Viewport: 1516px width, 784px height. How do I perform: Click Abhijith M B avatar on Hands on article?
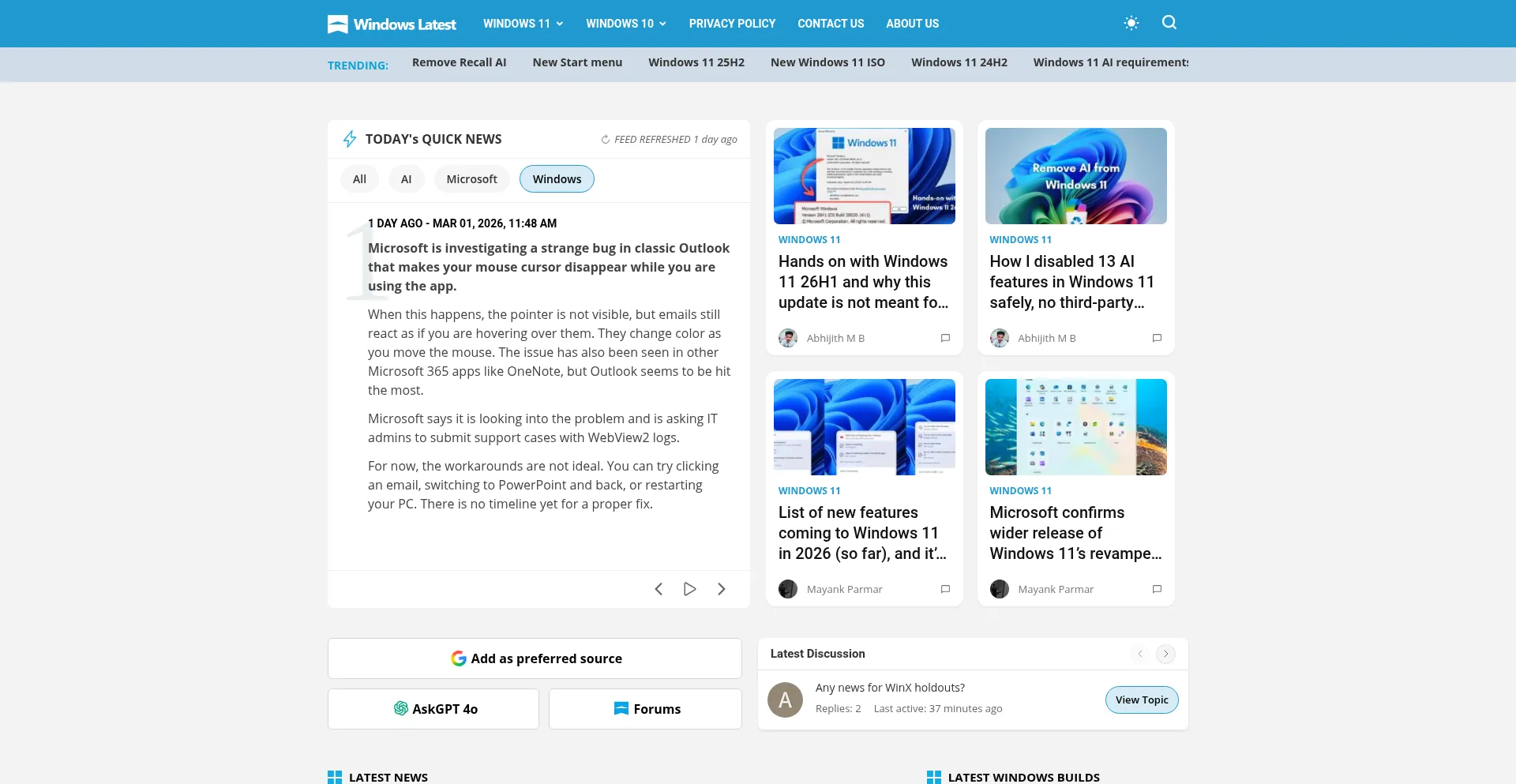[788, 338]
